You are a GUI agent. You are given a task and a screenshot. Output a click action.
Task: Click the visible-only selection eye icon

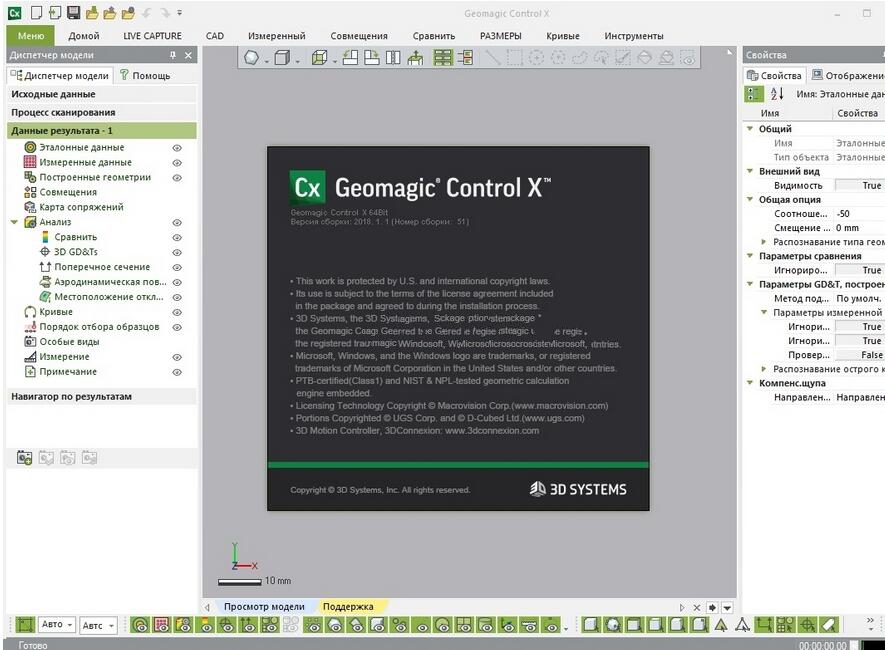tap(687, 58)
